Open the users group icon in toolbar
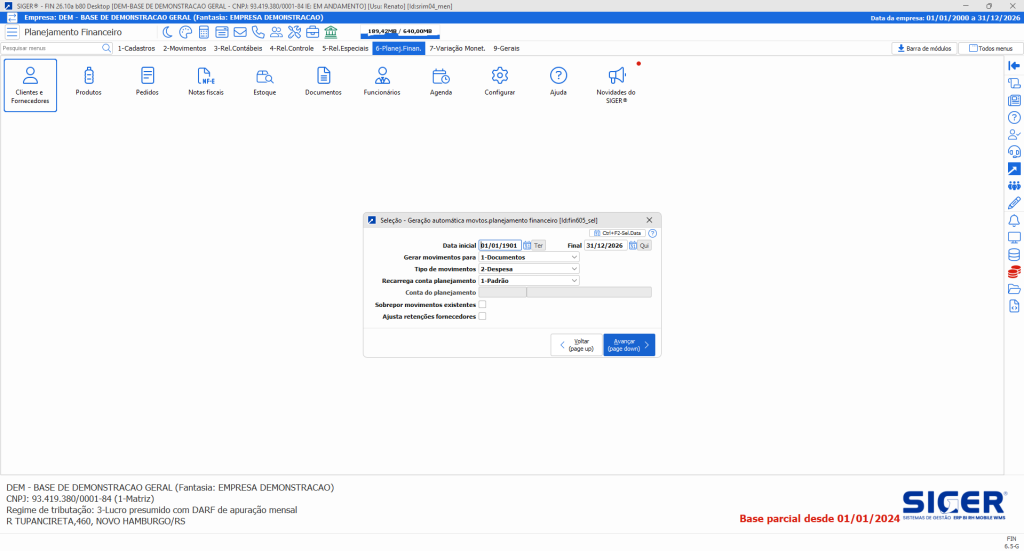1024x551 pixels. [x=276, y=32]
